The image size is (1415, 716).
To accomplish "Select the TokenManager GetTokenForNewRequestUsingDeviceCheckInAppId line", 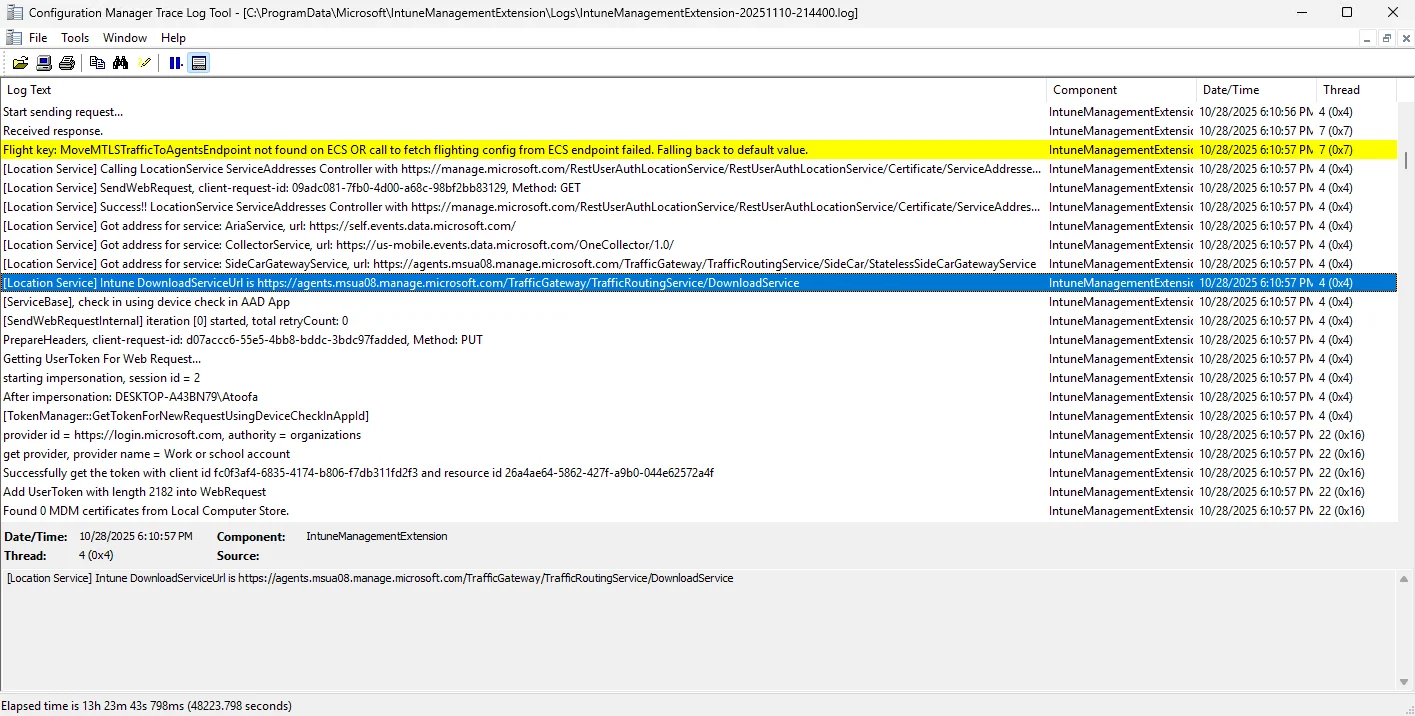I will (x=698, y=416).
